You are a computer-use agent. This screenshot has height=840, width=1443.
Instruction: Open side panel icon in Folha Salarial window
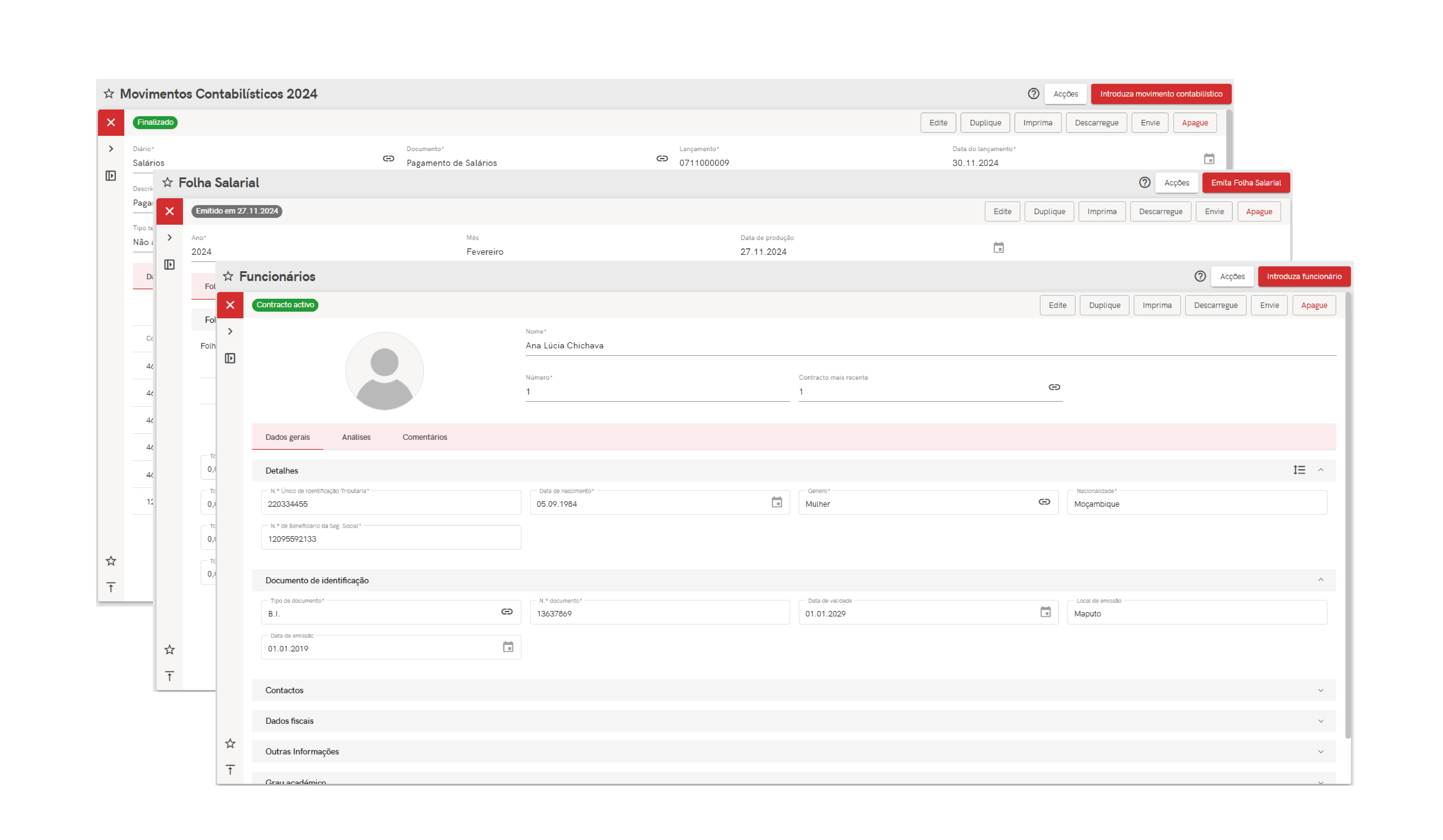169,265
